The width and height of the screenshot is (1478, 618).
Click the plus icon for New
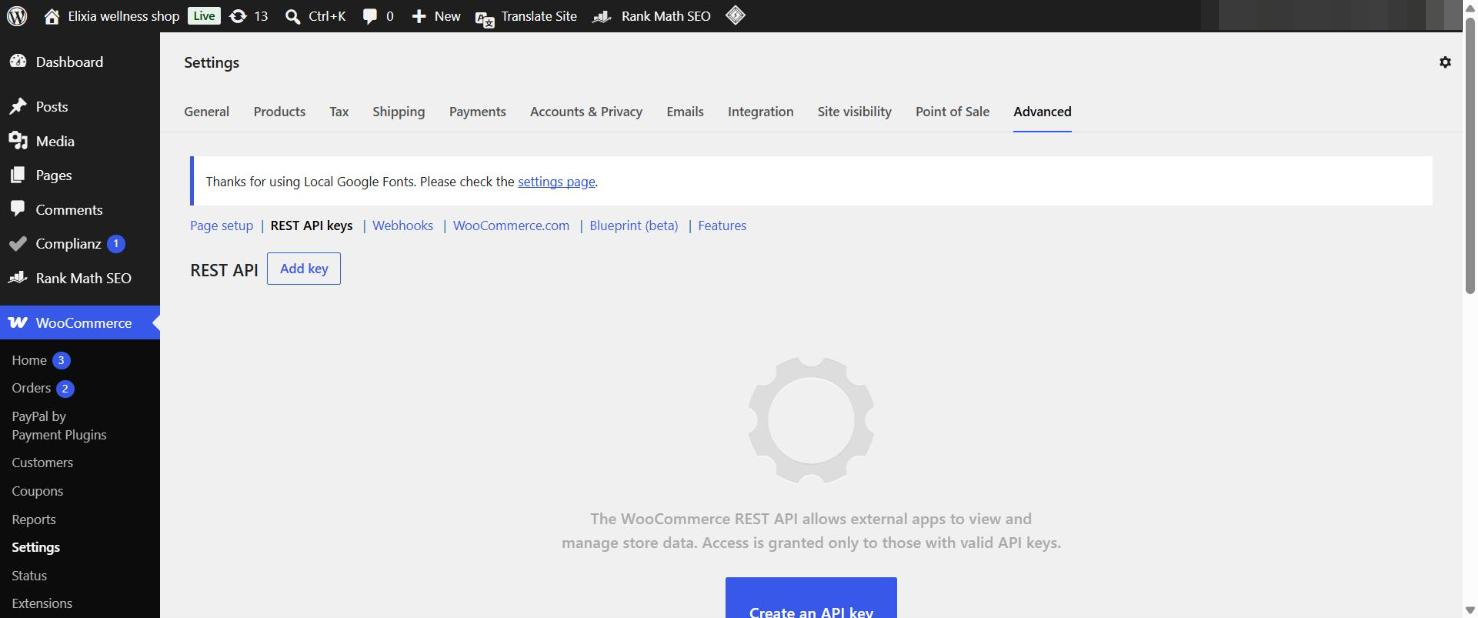point(419,16)
